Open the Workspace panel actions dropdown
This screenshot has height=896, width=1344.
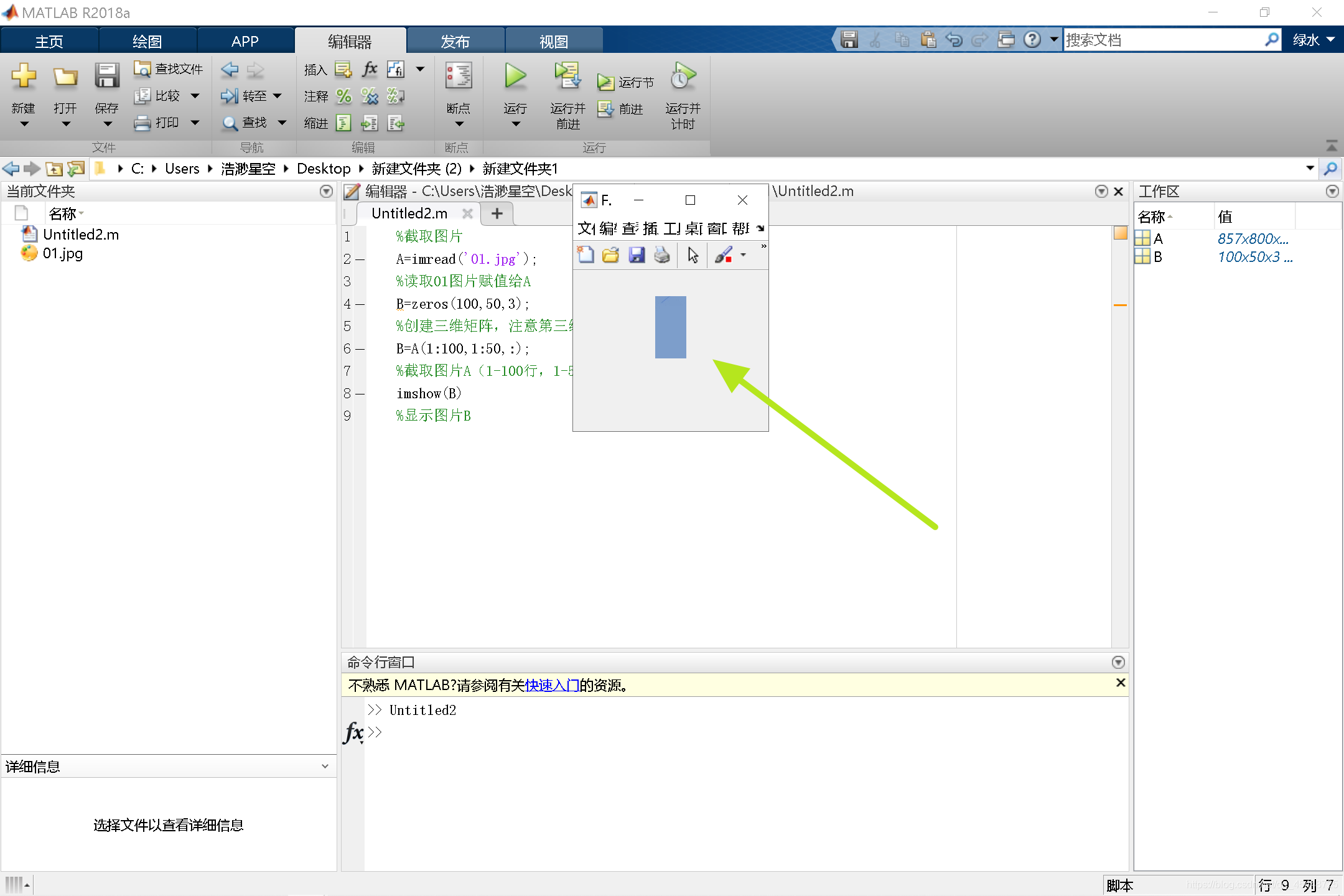(1332, 192)
